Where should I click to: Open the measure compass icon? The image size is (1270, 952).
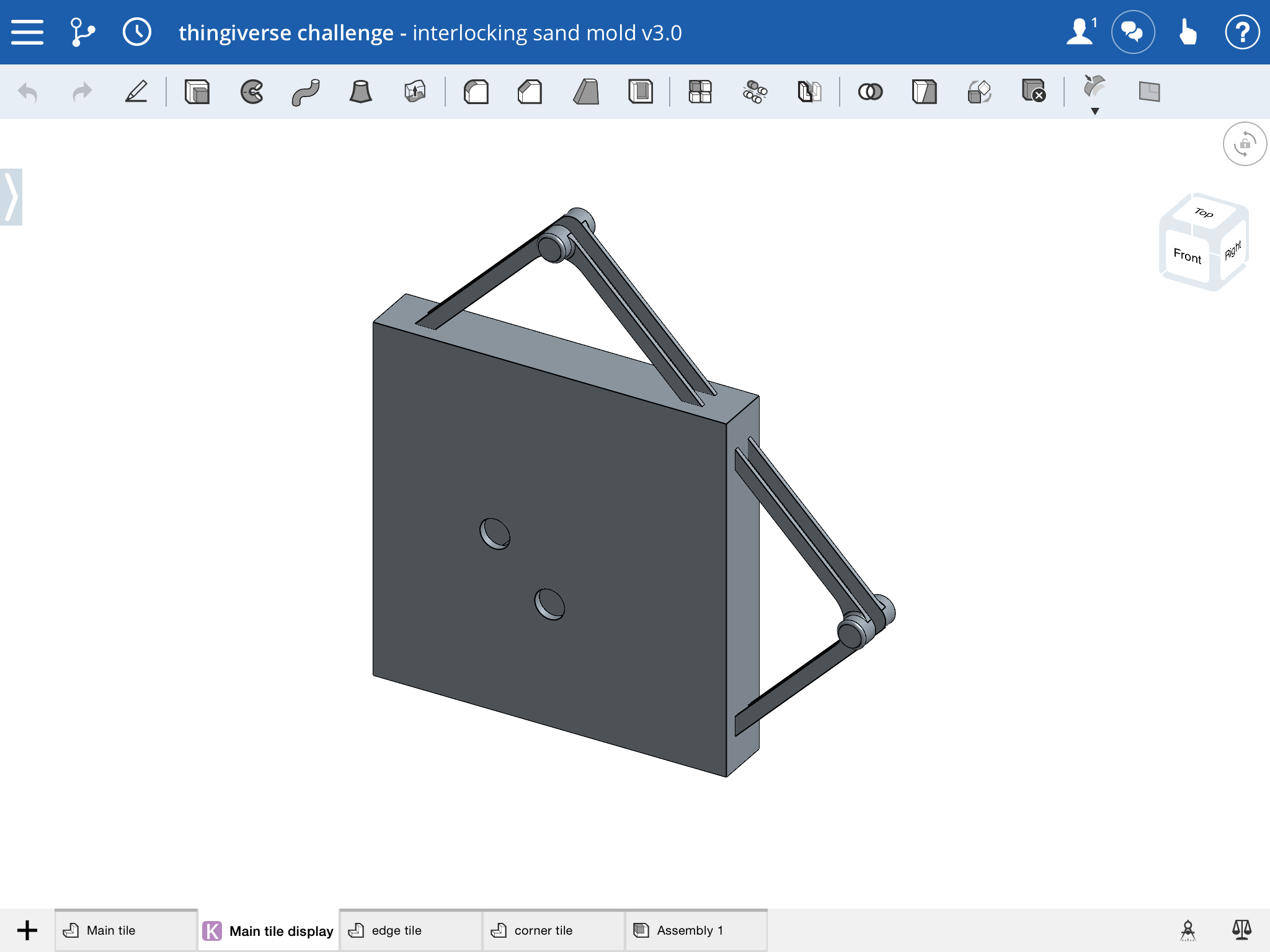1188,930
